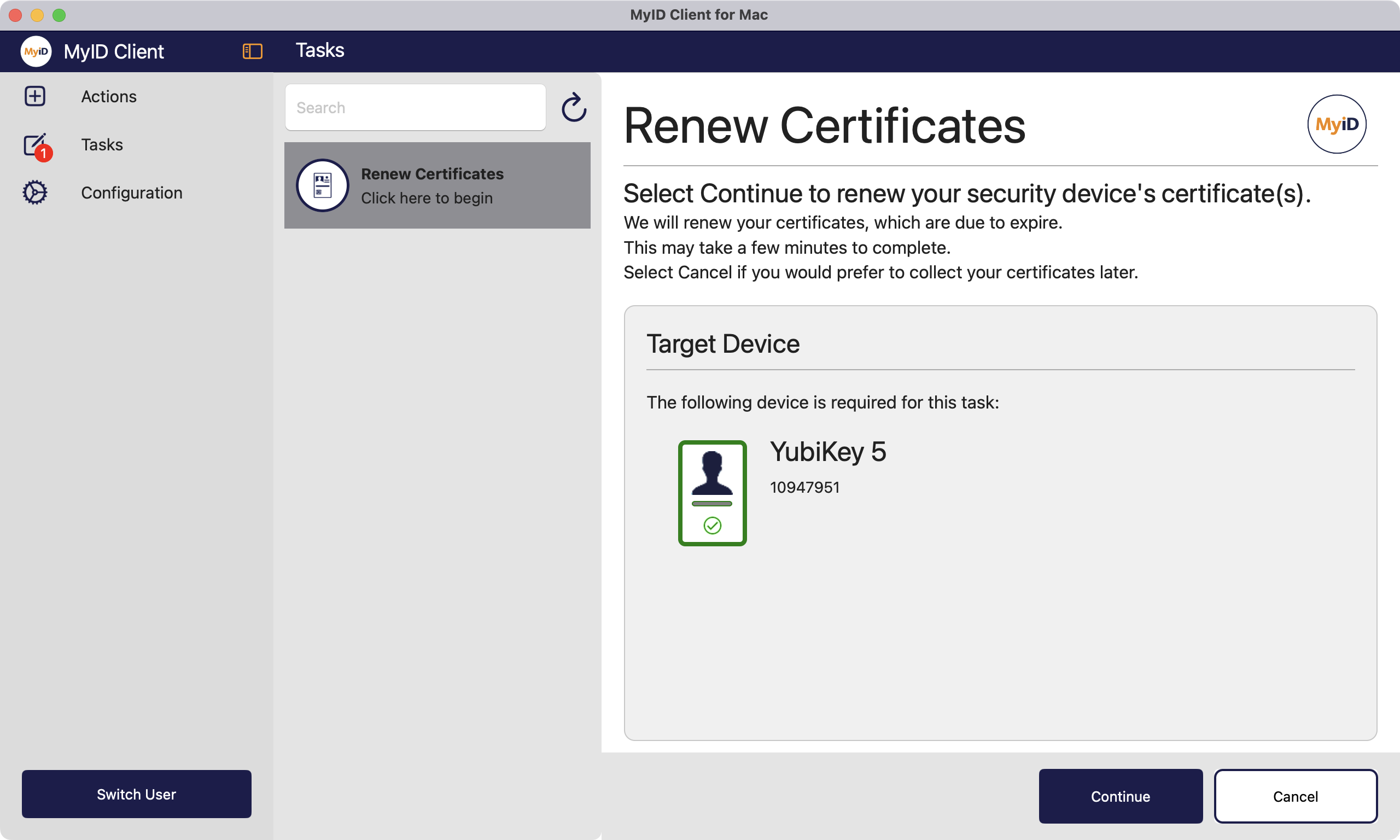Click the MyID Client header title
The height and width of the screenshot is (840, 1400).
click(x=114, y=51)
